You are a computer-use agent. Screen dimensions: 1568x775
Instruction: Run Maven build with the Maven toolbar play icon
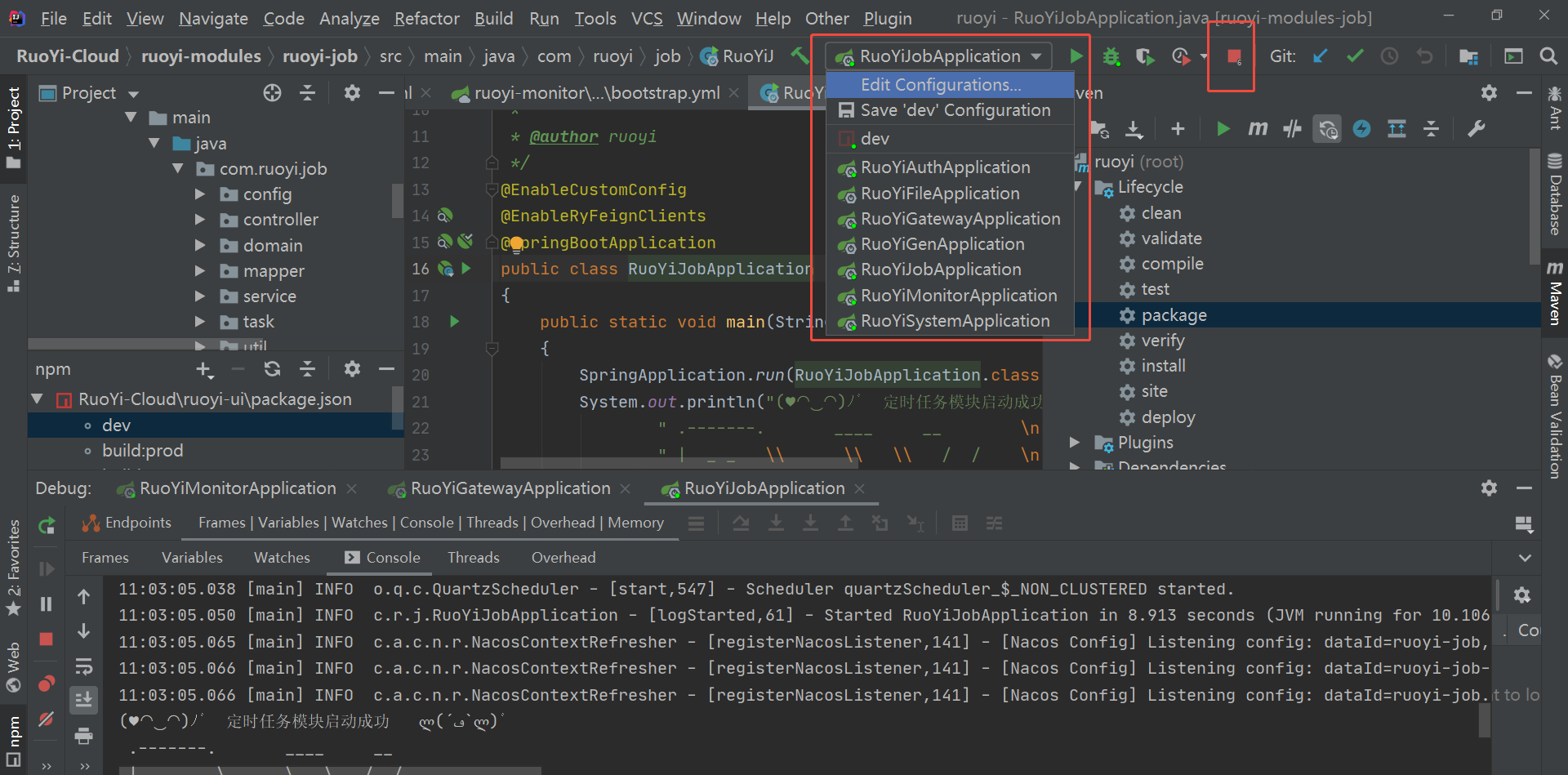coord(1223,129)
